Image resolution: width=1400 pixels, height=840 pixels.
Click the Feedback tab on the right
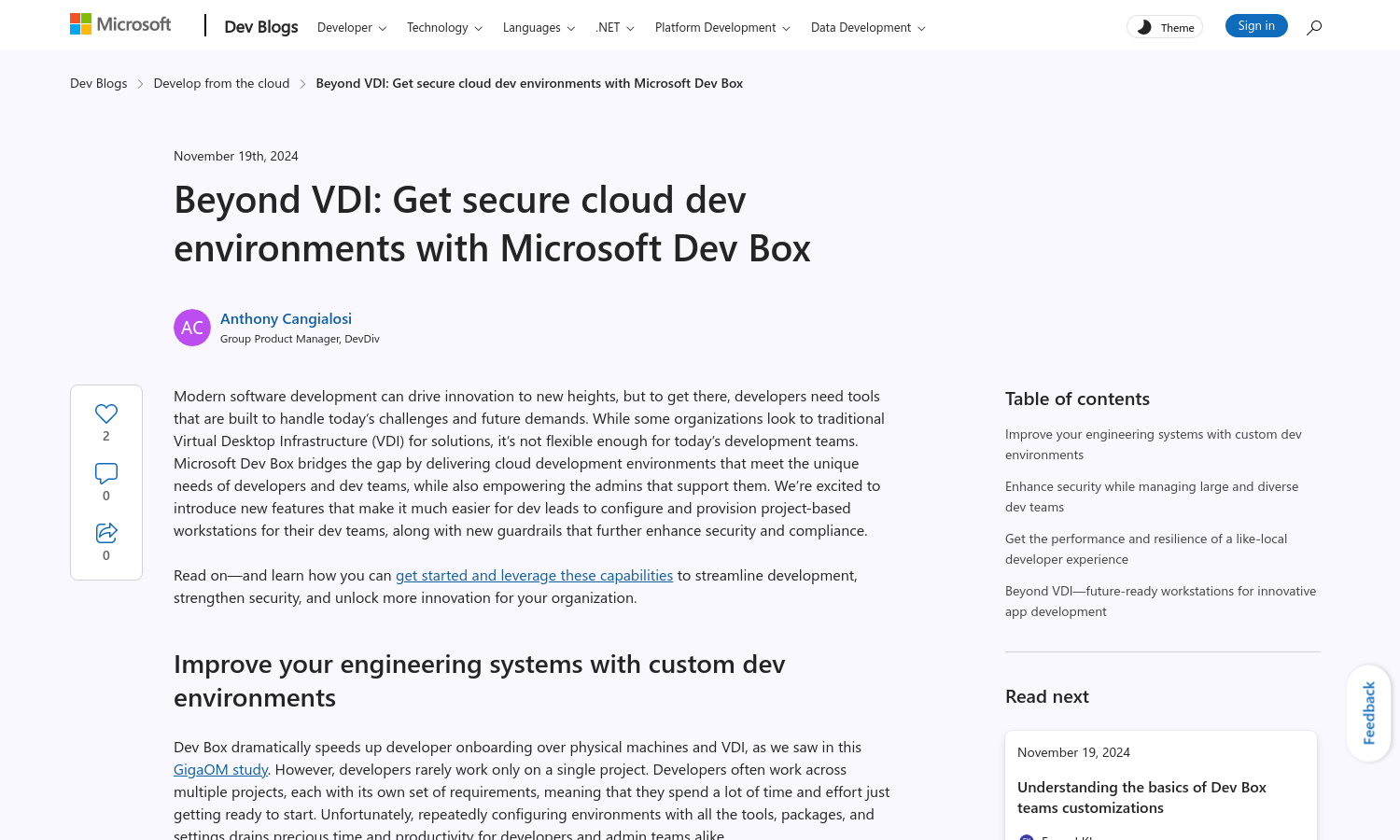pyautogui.click(x=1368, y=713)
